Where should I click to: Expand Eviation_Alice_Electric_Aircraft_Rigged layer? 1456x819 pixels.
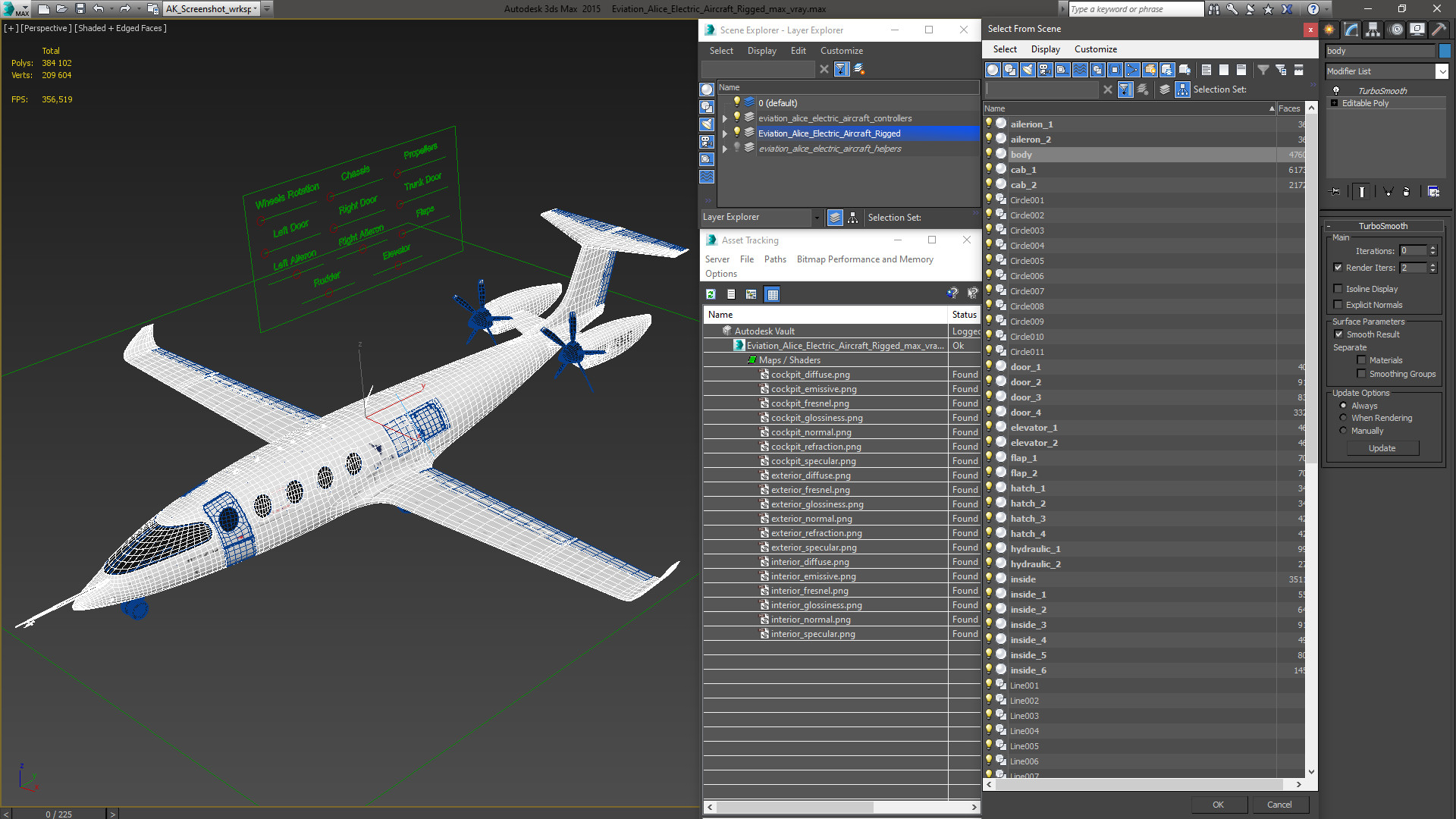pos(725,133)
